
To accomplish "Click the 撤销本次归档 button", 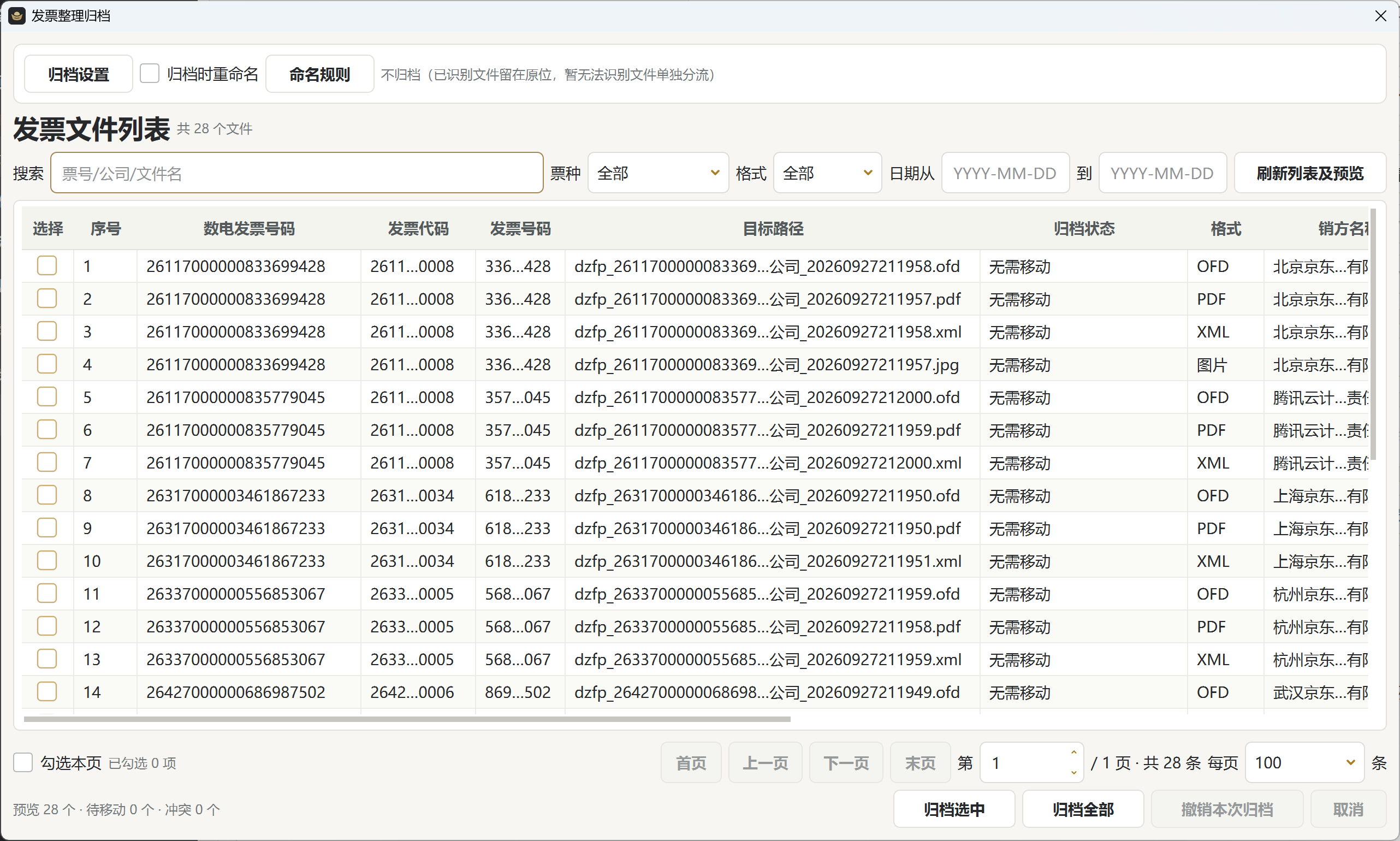I will [1227, 809].
